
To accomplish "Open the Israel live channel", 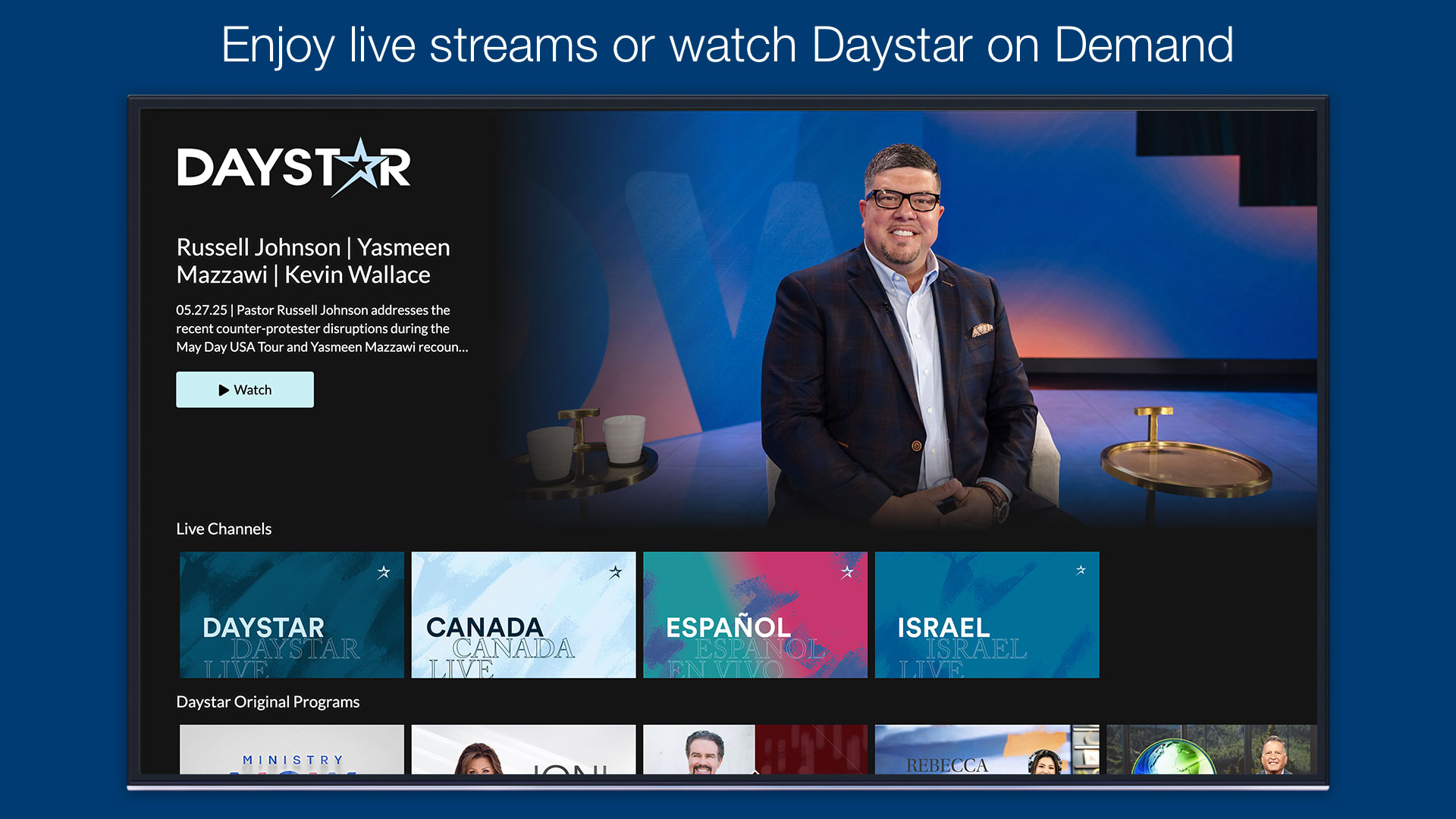I will (987, 614).
